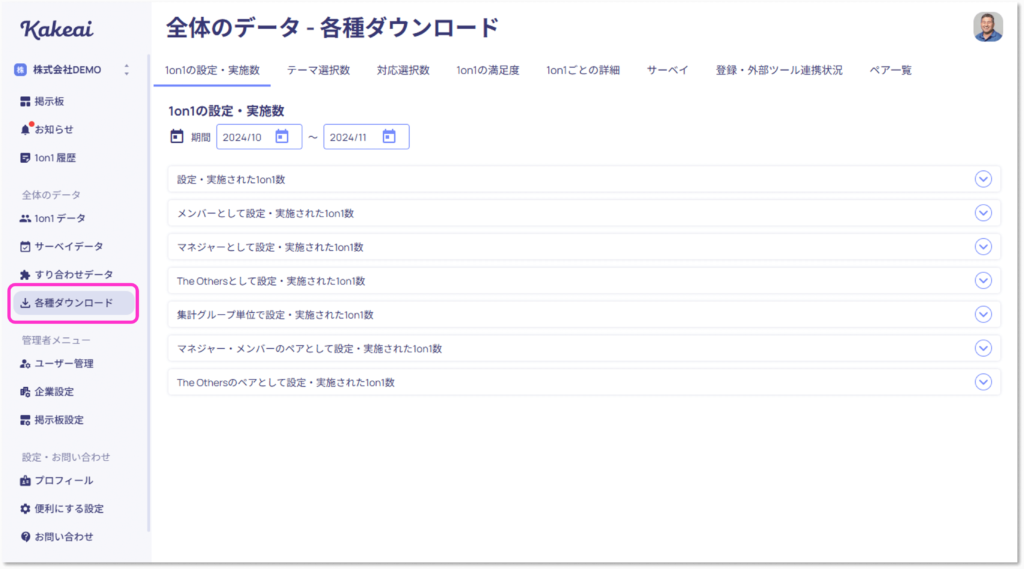Switch to the テーマ選択数 tab
The width and height of the screenshot is (1024, 569).
[x=318, y=70]
